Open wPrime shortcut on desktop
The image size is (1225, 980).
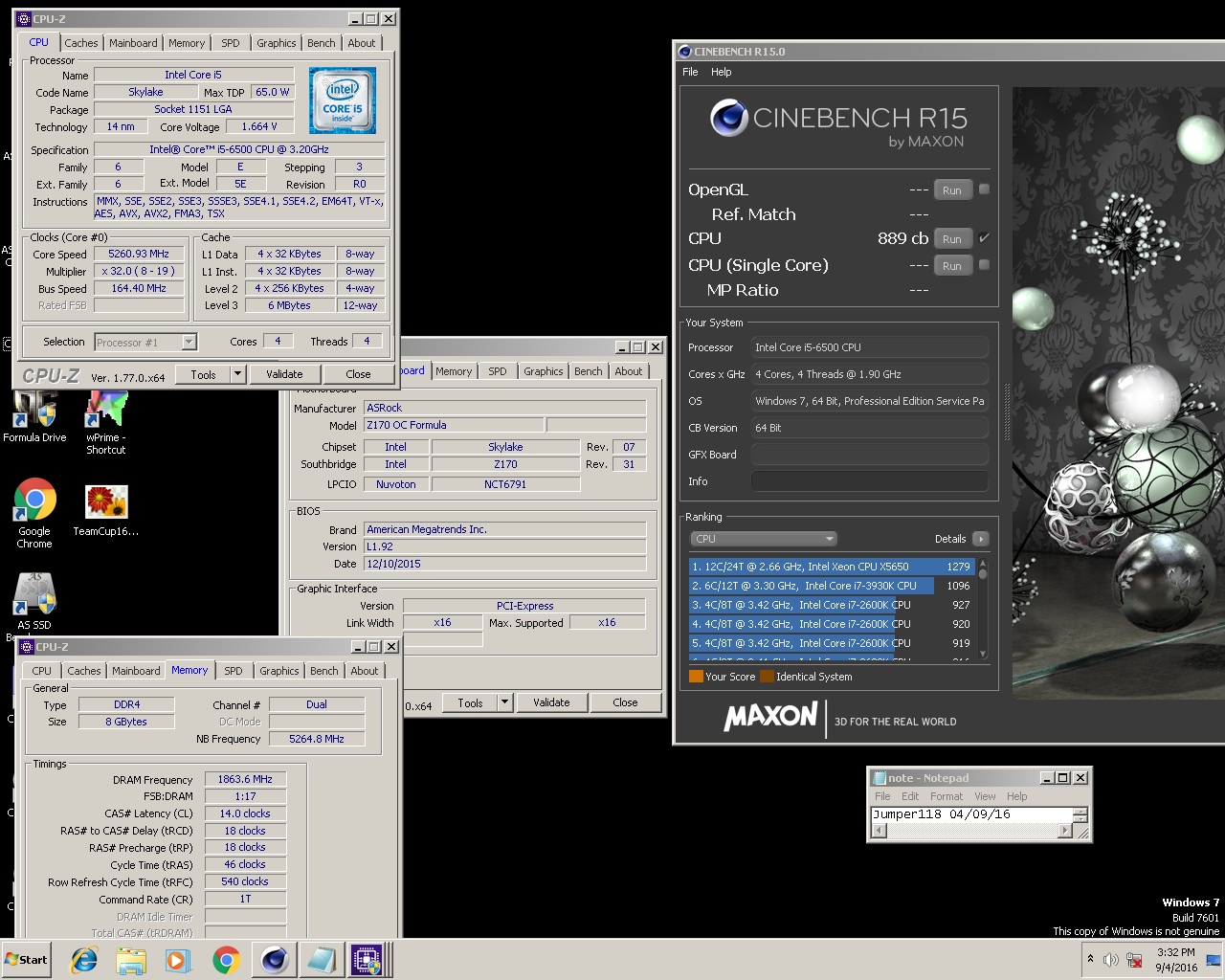click(105, 422)
